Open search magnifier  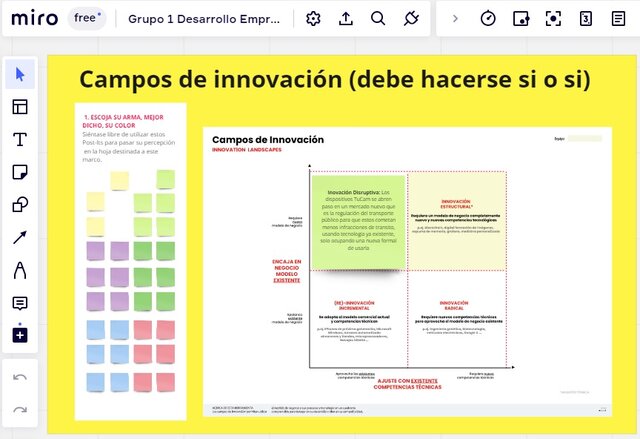click(x=378, y=18)
